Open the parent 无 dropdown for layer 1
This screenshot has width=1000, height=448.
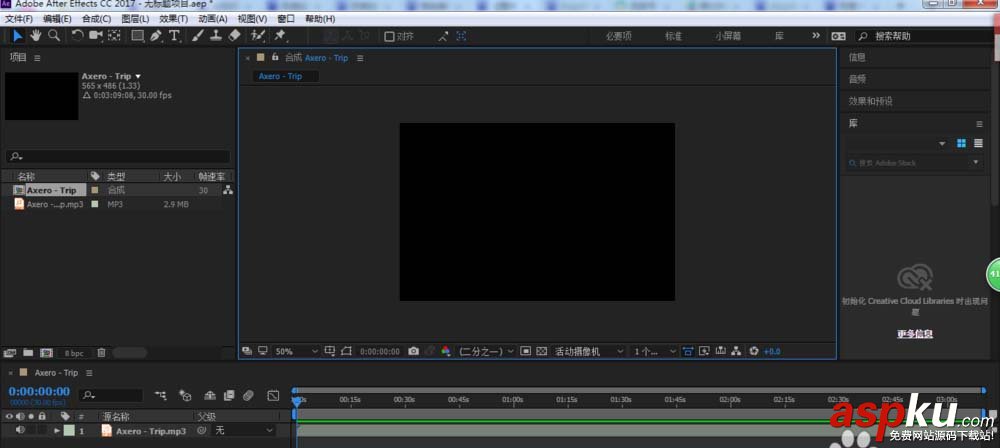(x=244, y=431)
